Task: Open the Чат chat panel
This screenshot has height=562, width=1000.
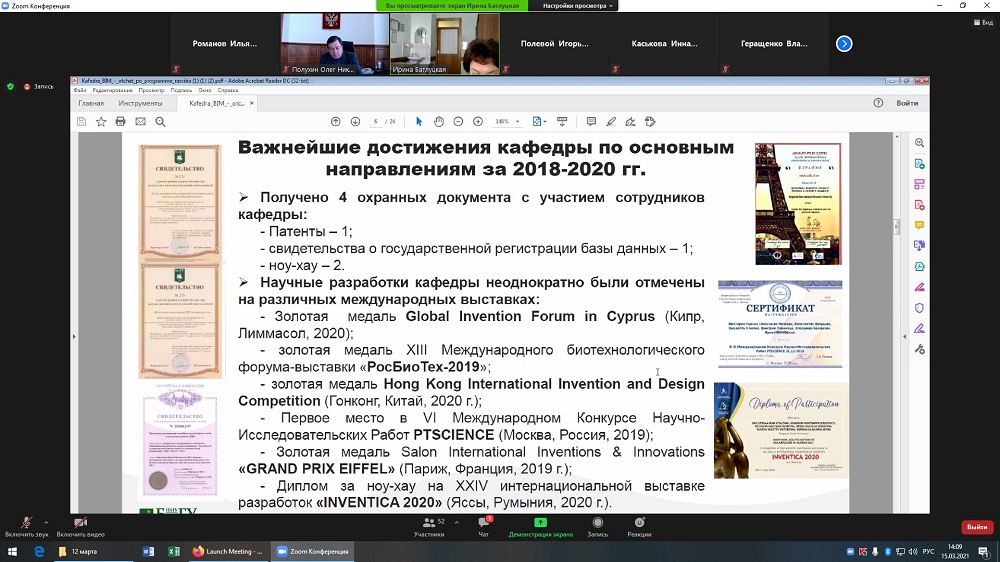Action: coord(483,526)
